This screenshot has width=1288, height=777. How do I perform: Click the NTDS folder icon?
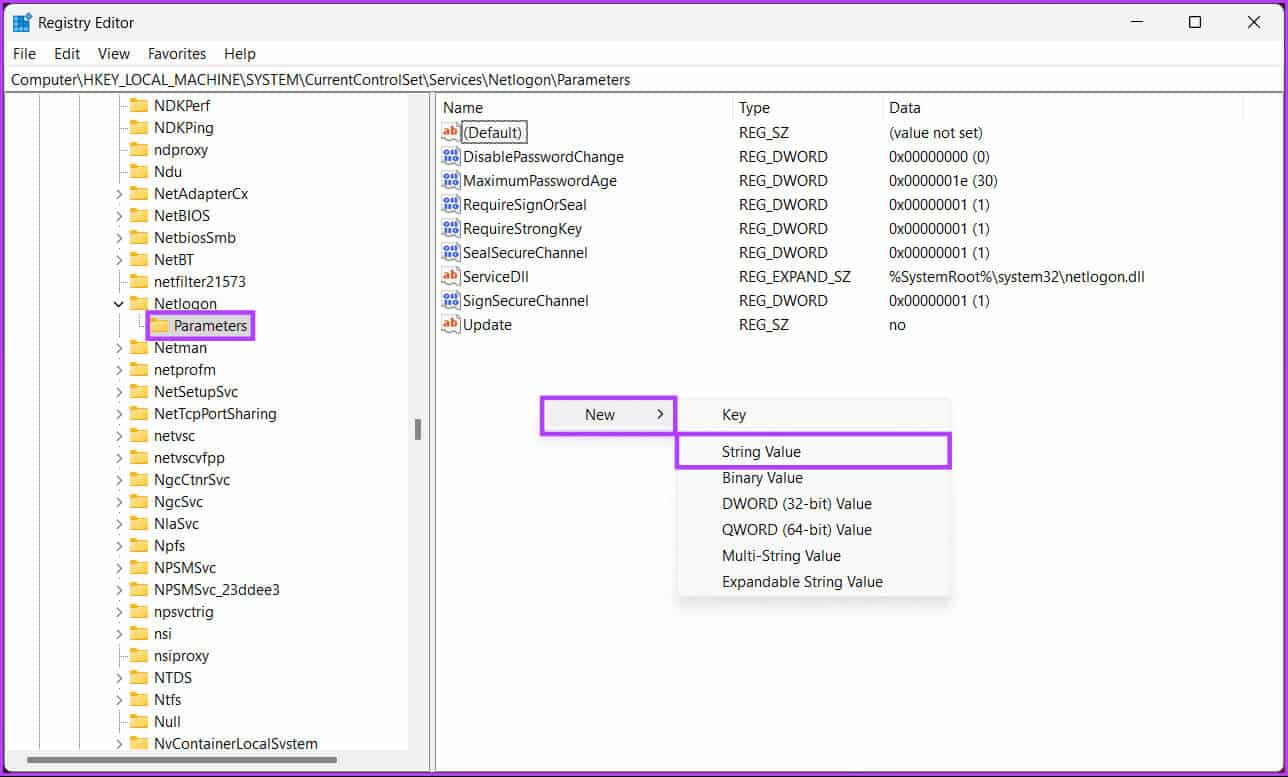pos(139,677)
